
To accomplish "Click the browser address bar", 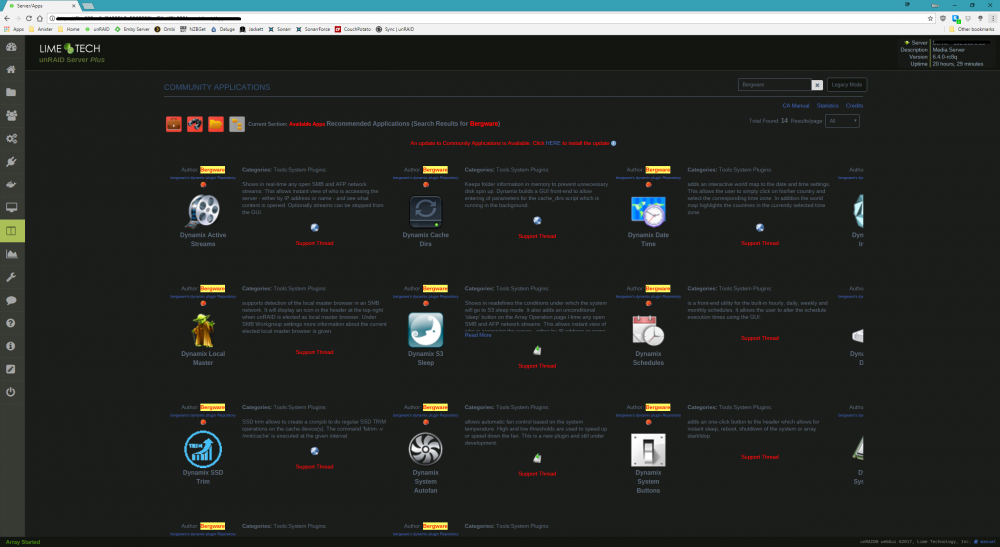I will click(x=488, y=18).
